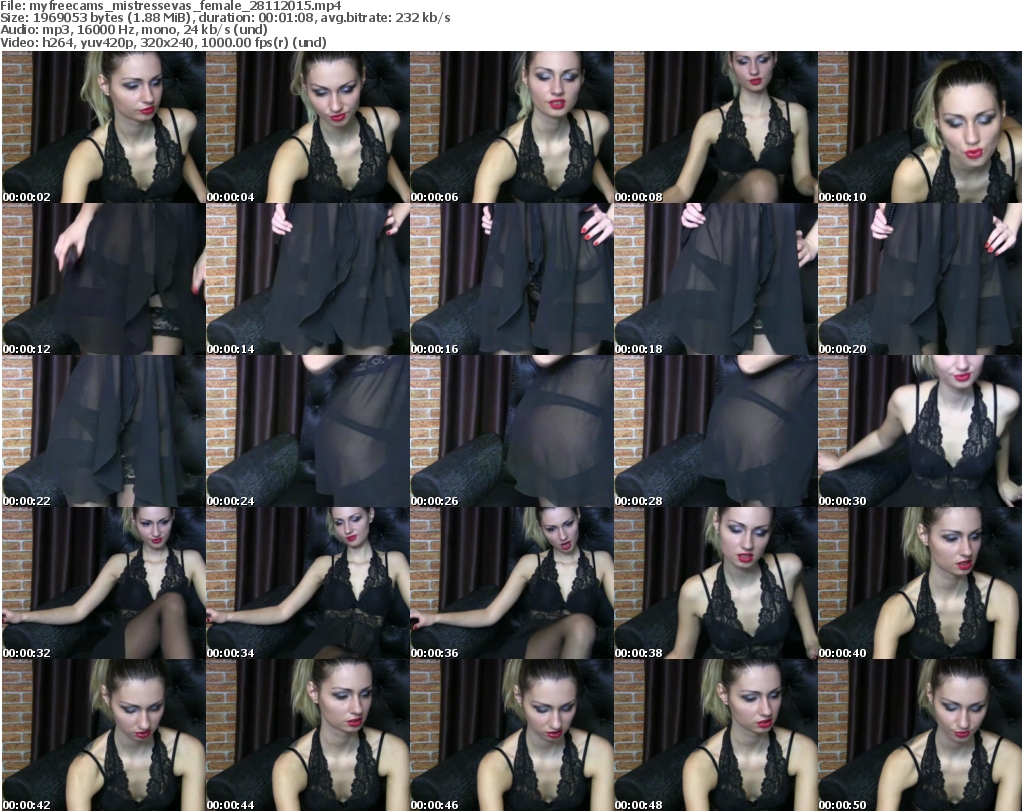Open the thumbnail stamped 00:00:04
Screen dimensions: 1024x811
tap(308, 127)
